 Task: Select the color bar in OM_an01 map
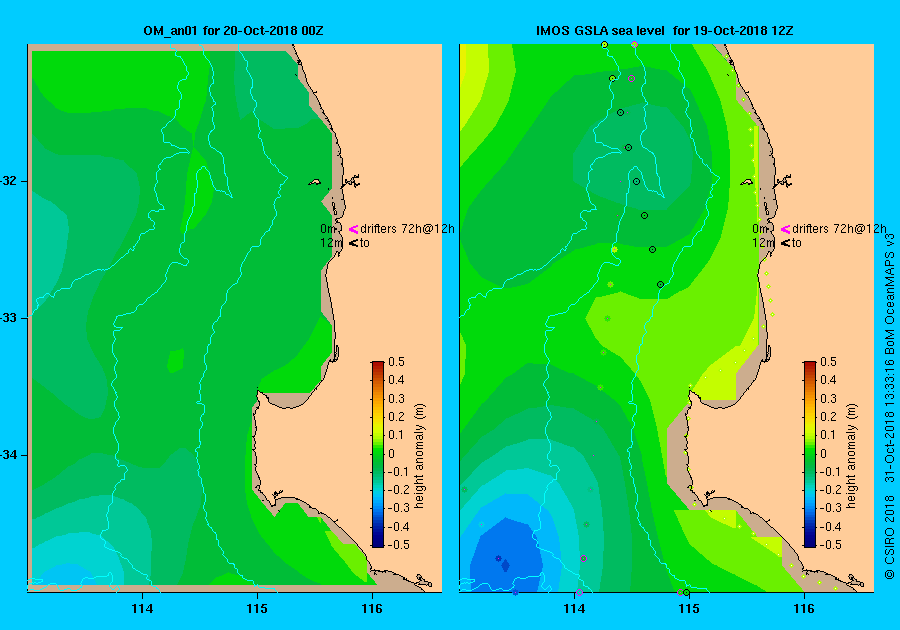(x=378, y=454)
